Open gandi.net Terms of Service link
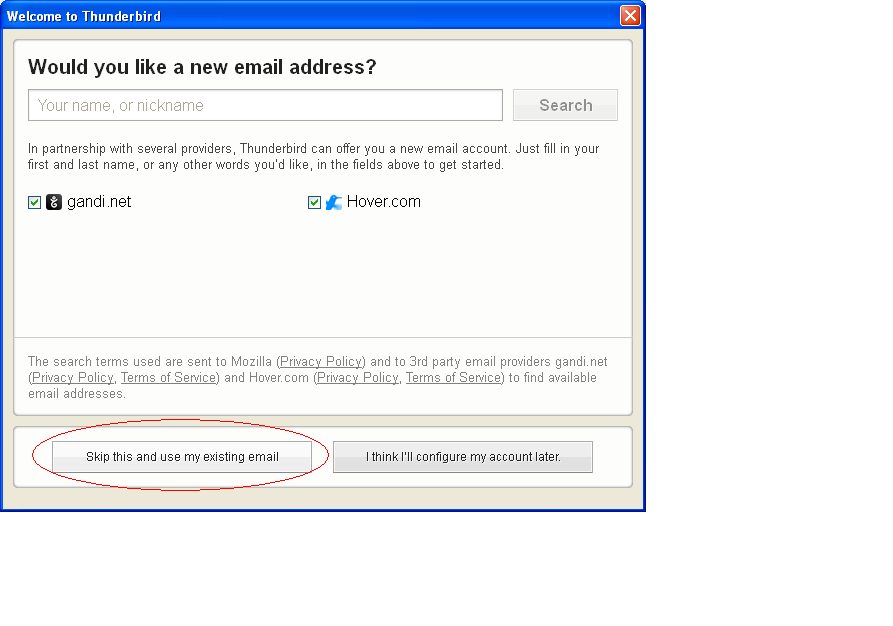Screen dimensions: 893x626 click(x=169, y=378)
